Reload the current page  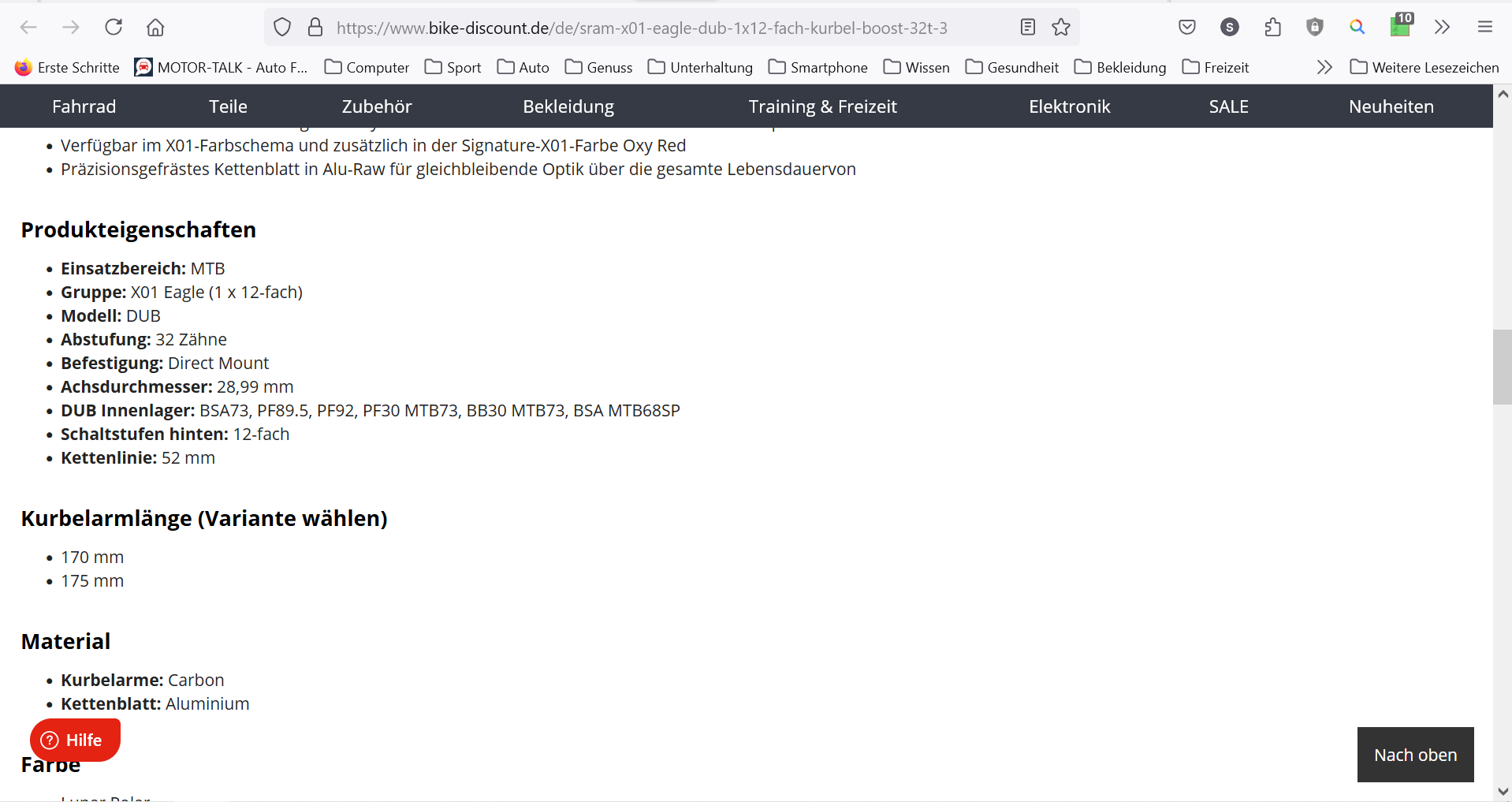point(114,28)
